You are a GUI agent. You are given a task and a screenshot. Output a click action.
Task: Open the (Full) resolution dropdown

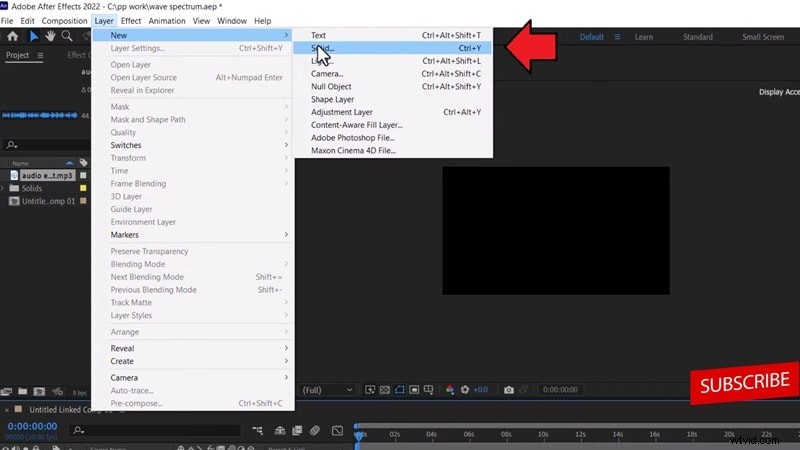click(327, 390)
